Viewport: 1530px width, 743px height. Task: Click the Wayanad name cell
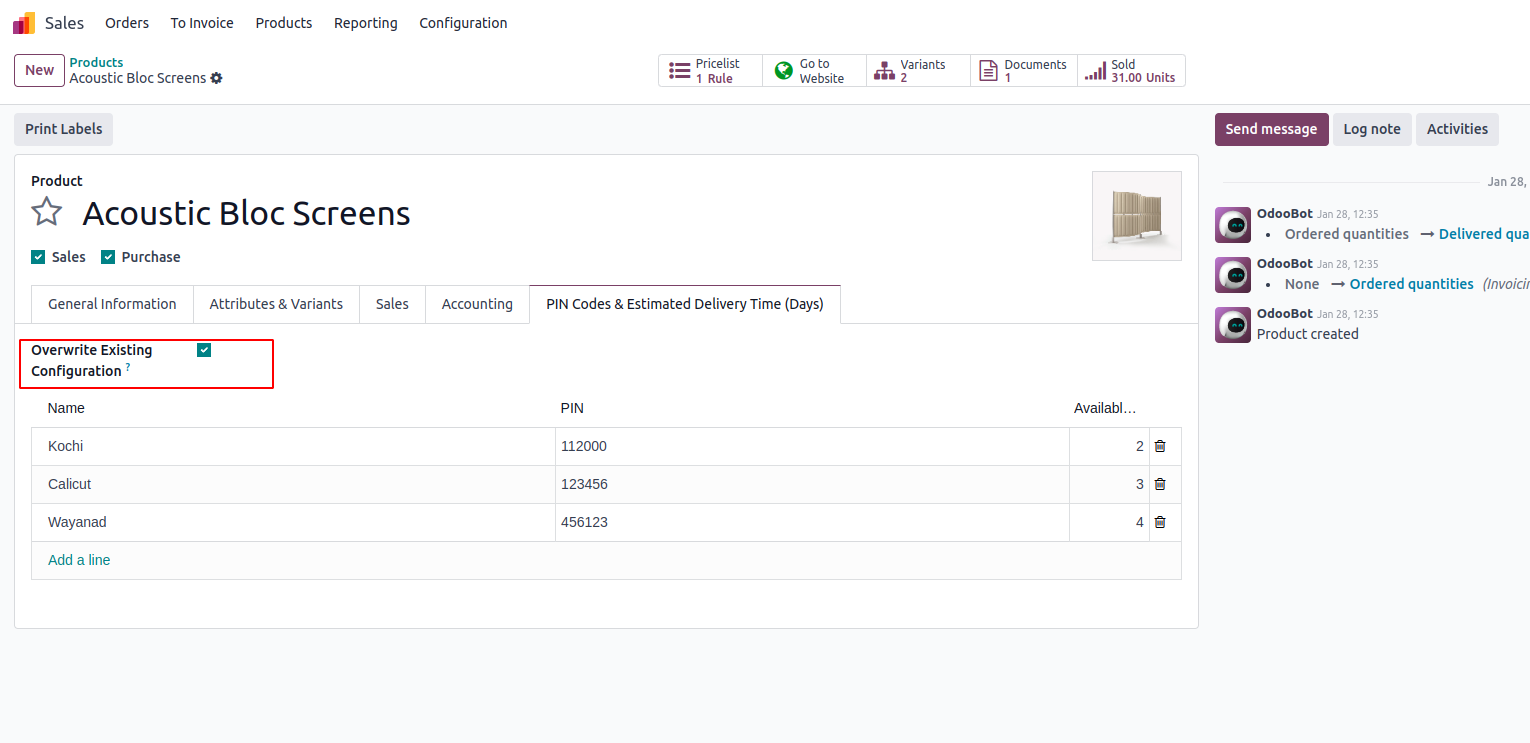coord(293,523)
